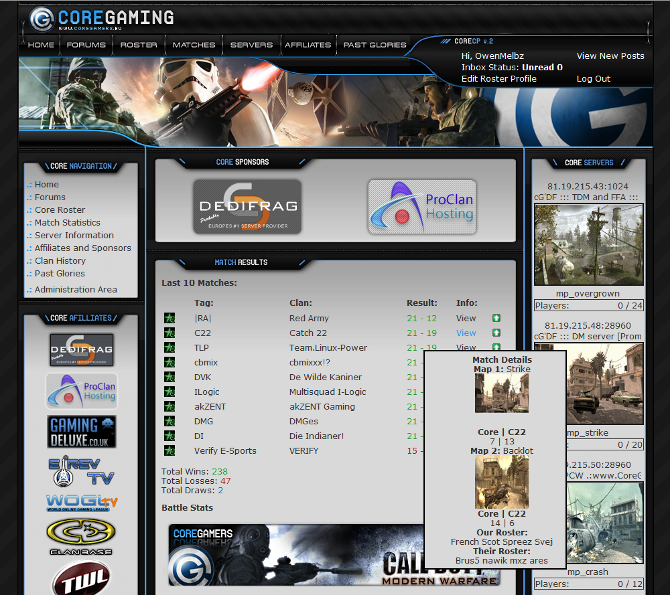
Task: Open the PAST GLORIES nav tab
Action: 375,45
